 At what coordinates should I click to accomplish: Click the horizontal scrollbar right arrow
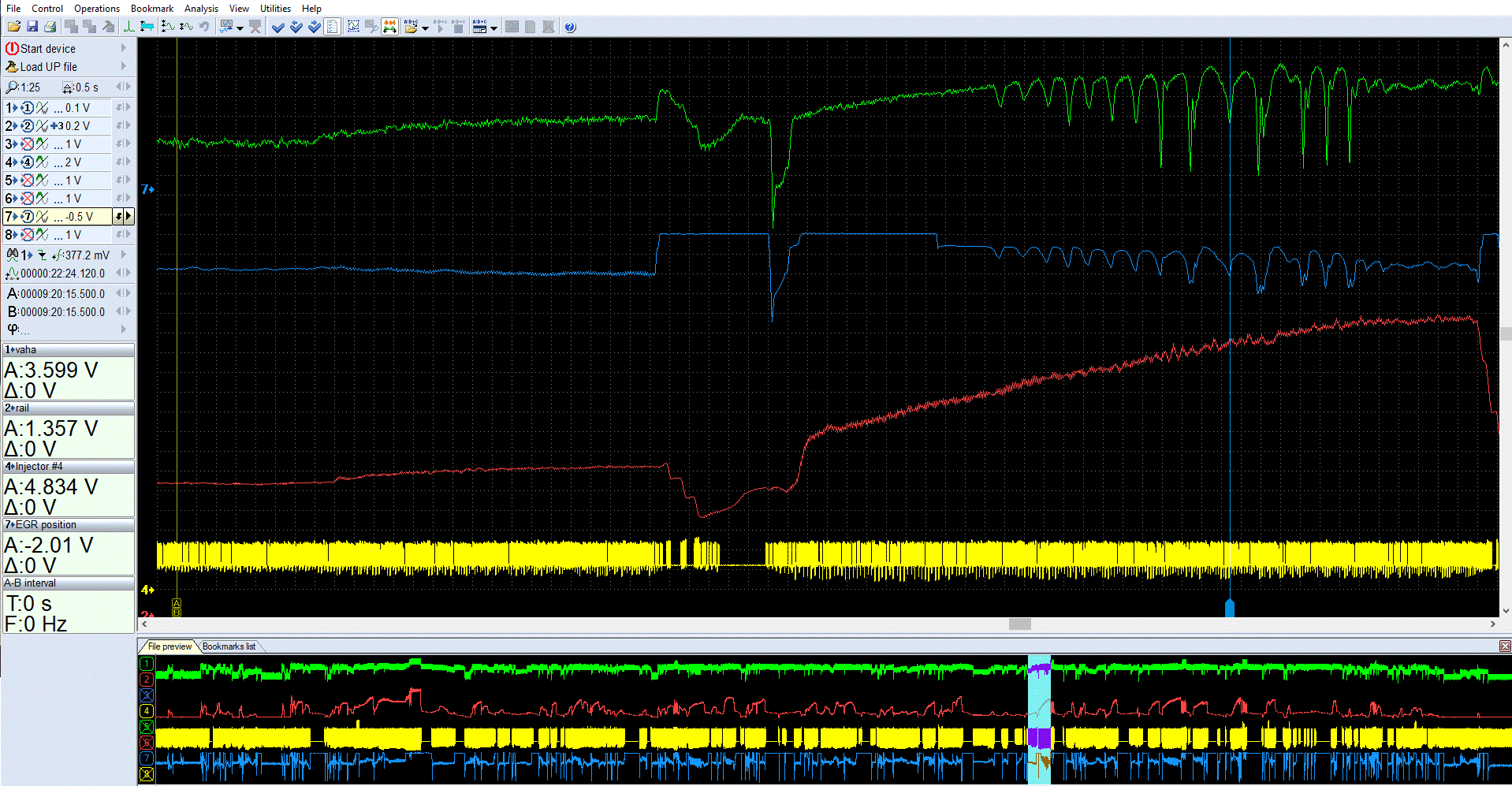pyautogui.click(x=1492, y=624)
